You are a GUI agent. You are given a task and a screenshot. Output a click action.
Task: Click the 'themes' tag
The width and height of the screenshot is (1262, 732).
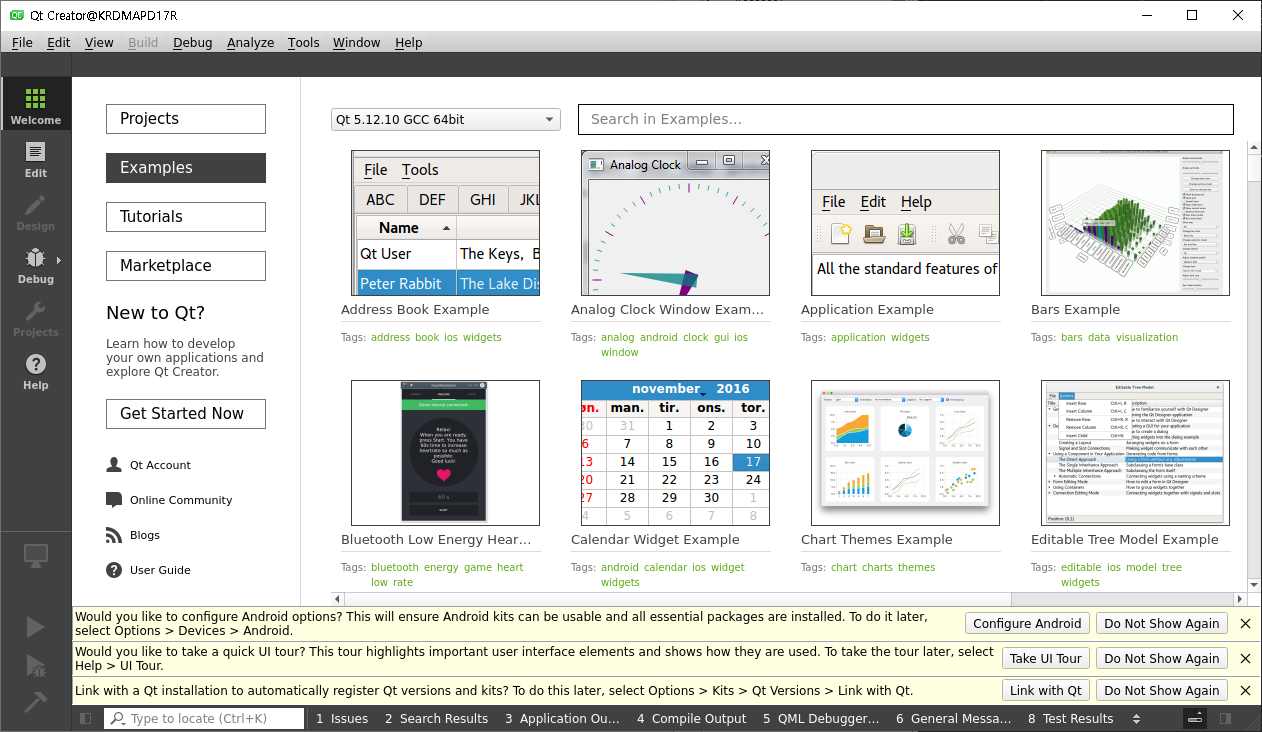(917, 567)
